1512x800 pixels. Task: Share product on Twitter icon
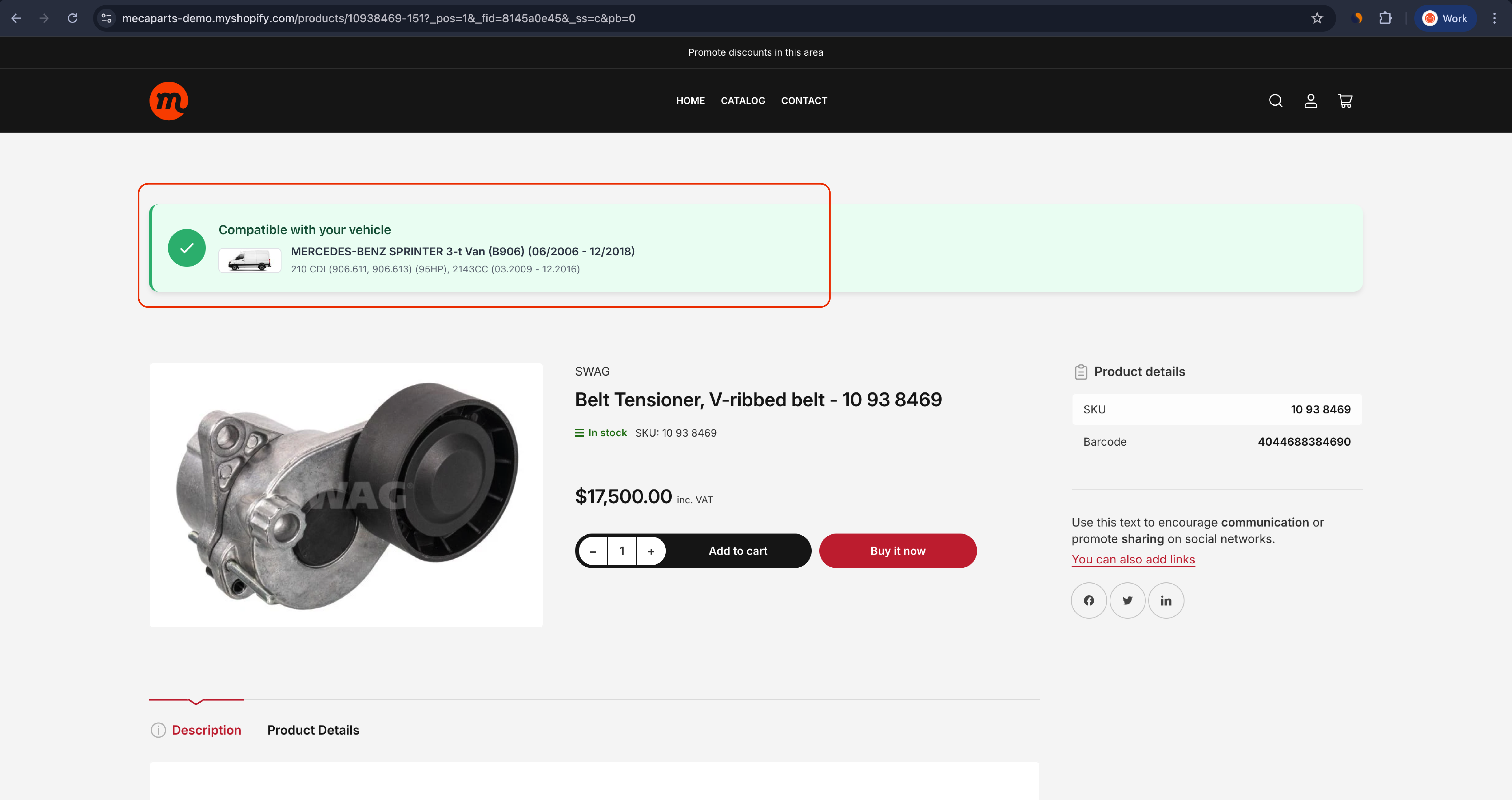point(1127,600)
